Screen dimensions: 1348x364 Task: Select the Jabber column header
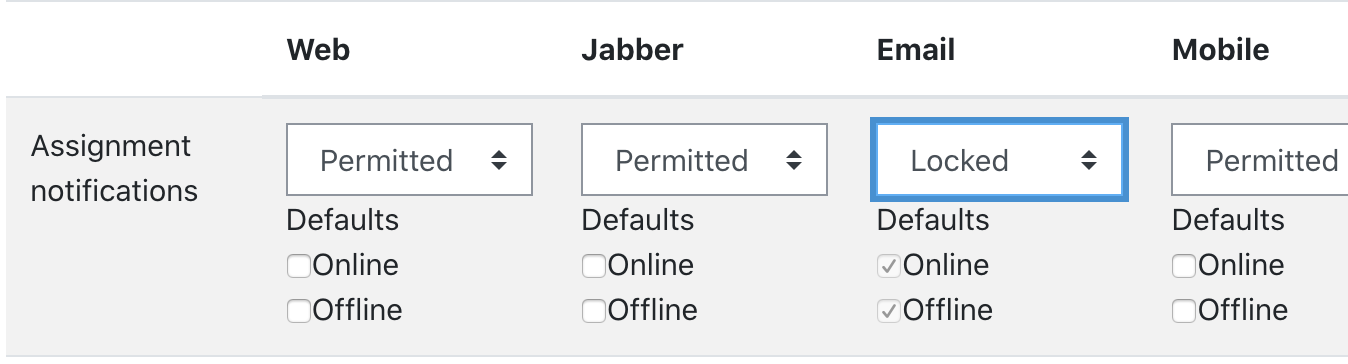pos(632,50)
